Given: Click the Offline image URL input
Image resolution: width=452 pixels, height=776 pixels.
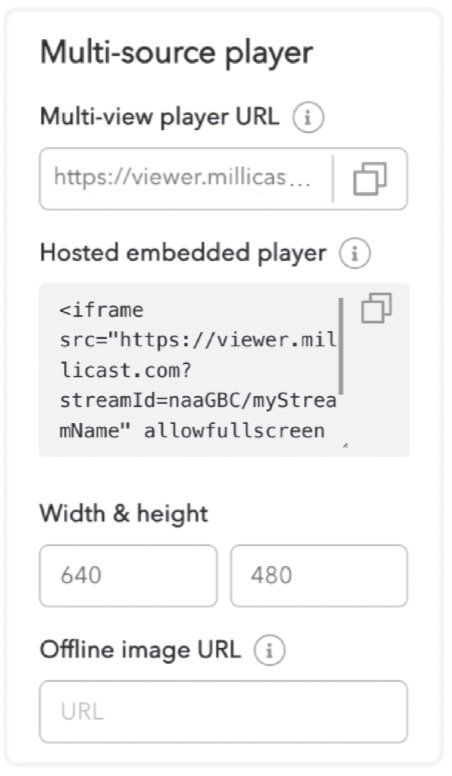Looking at the screenshot, I should [x=224, y=711].
